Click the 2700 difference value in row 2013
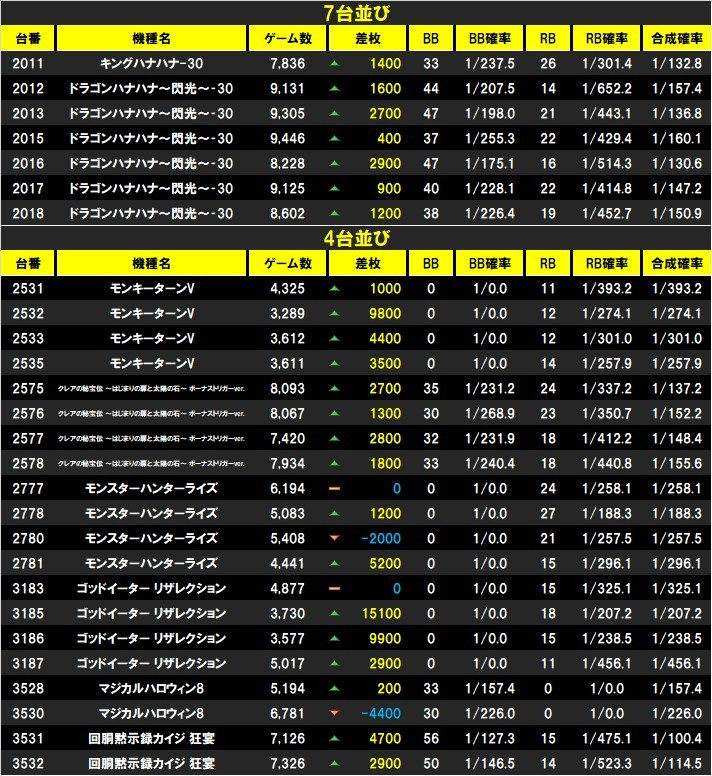The image size is (712, 776). pos(385,113)
